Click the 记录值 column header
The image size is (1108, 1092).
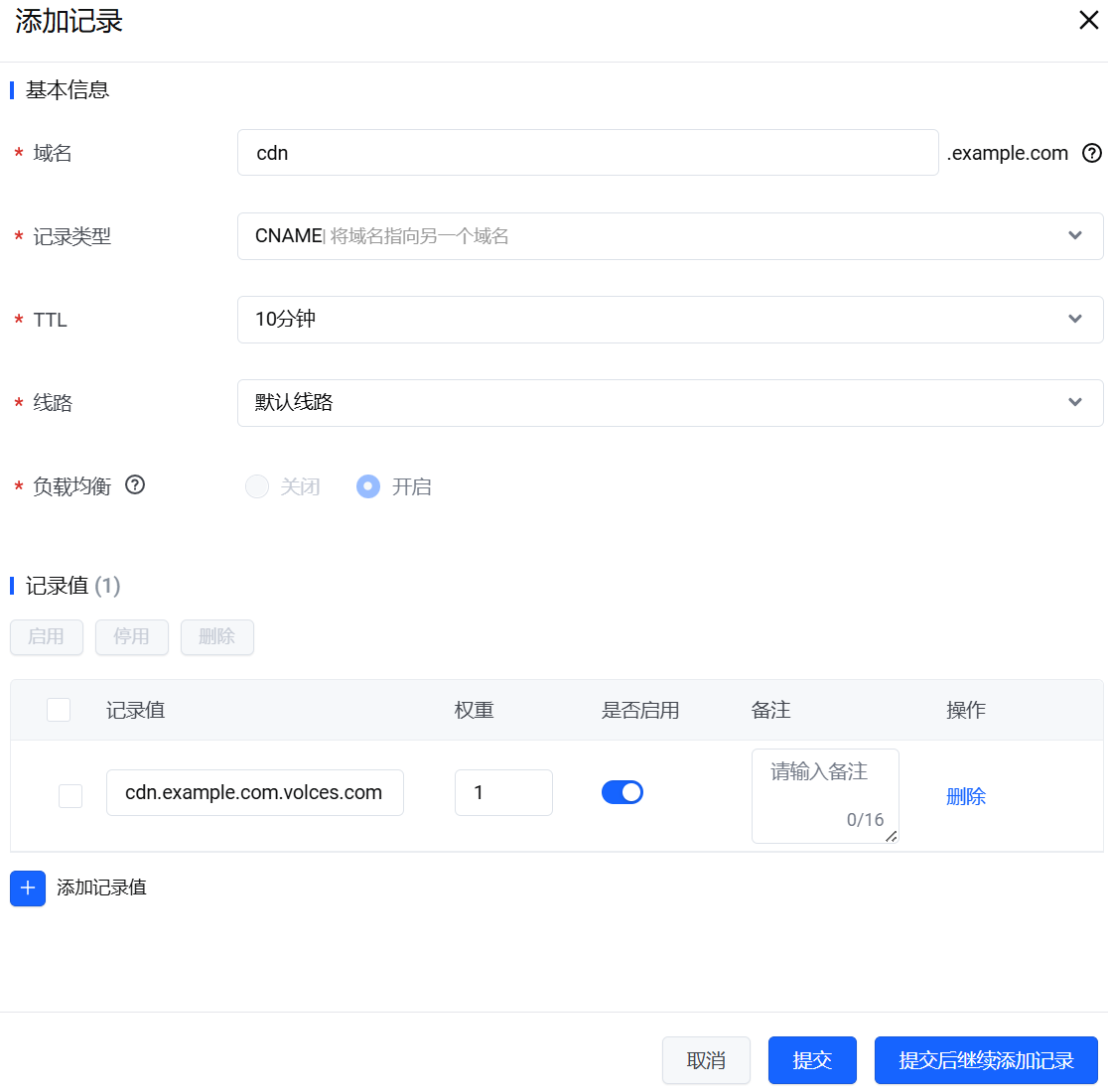(136, 710)
